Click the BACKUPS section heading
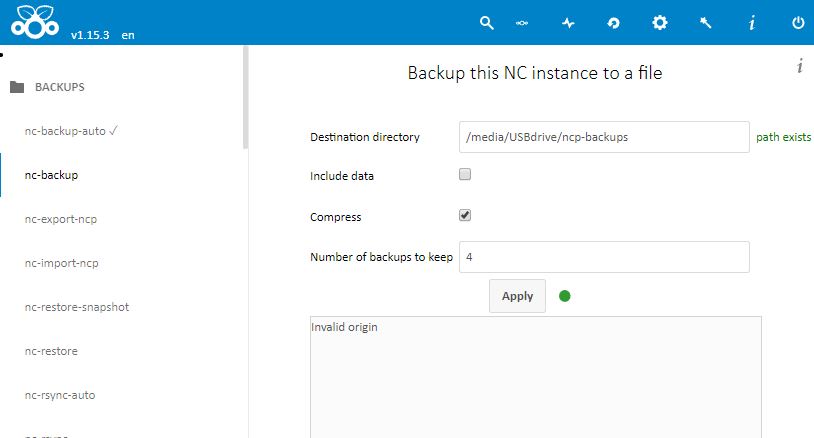This screenshot has width=814, height=438. pos(60,87)
